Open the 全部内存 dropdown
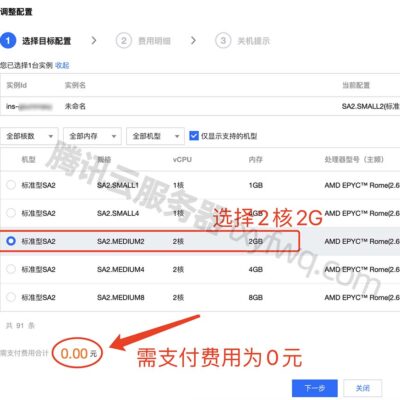 pyautogui.click(x=92, y=136)
